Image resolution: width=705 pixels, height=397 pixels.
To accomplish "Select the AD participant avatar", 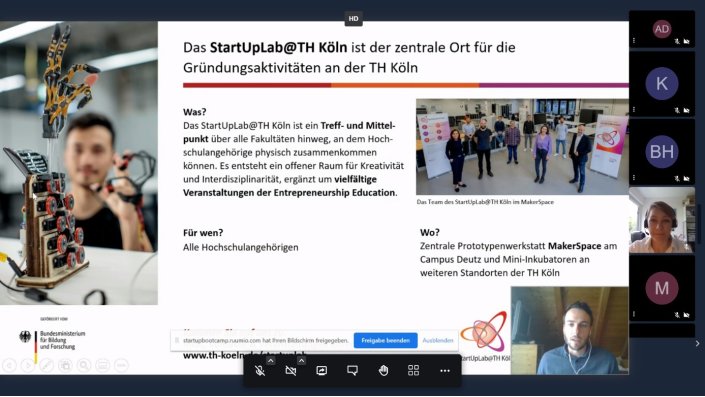I will [x=662, y=29].
